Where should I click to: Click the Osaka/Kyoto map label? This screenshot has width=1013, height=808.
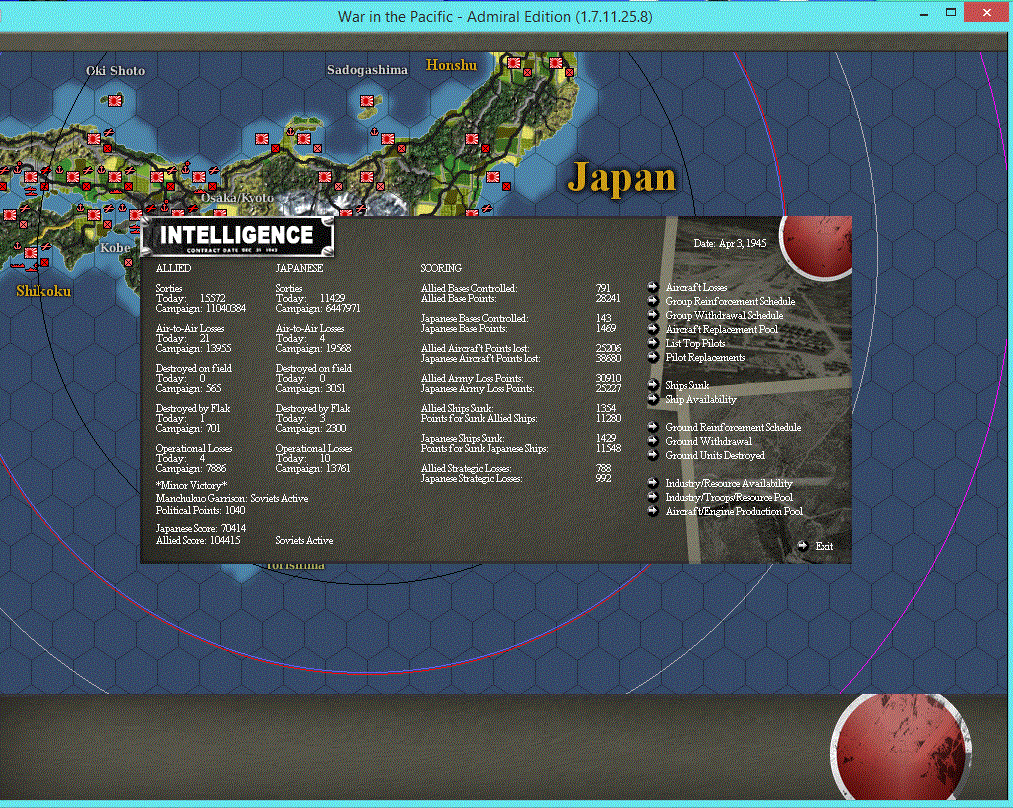click(237, 198)
